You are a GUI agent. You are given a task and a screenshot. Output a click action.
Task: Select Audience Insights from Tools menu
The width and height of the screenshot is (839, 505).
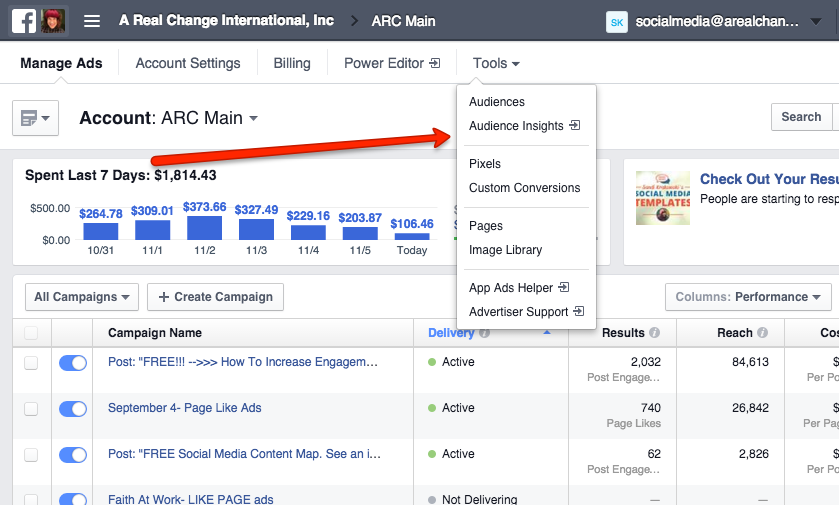(516, 126)
